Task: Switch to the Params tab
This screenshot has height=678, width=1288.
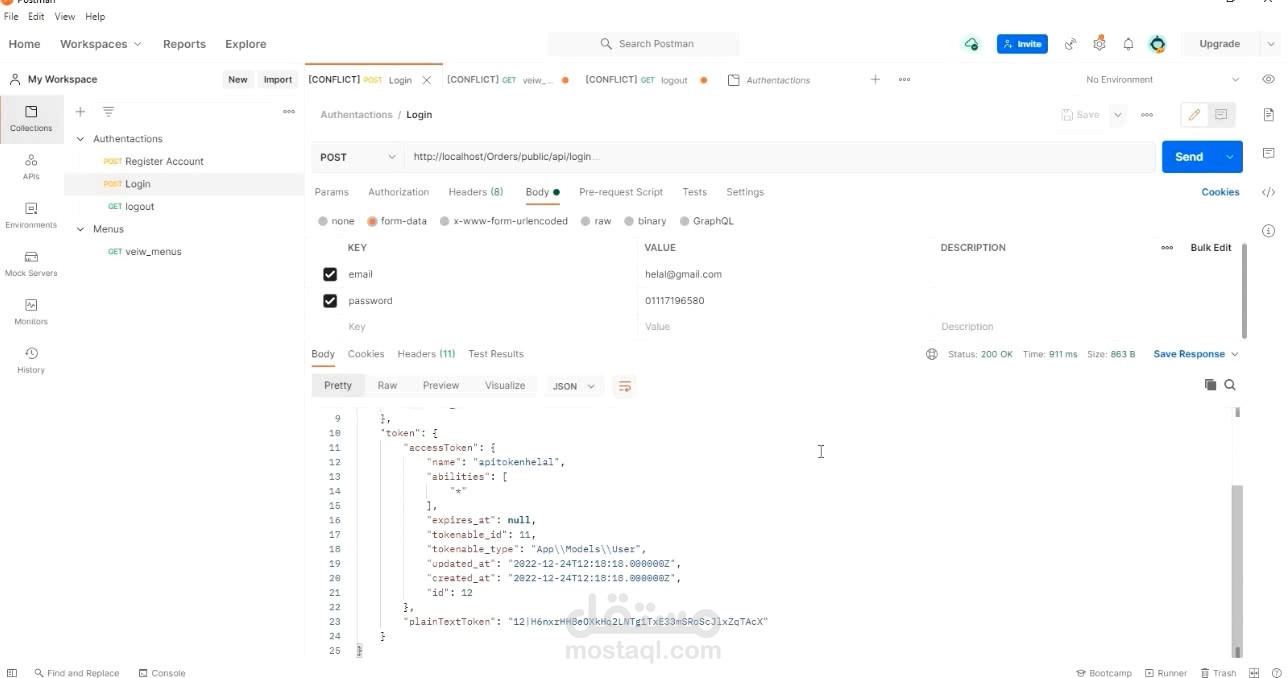Action: (x=331, y=192)
